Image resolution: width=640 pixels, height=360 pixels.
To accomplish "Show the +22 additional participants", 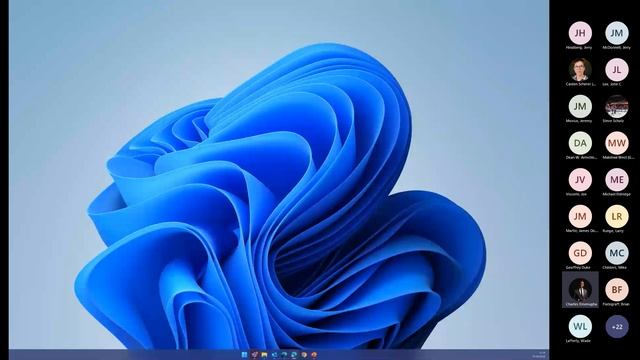I will click(617, 327).
